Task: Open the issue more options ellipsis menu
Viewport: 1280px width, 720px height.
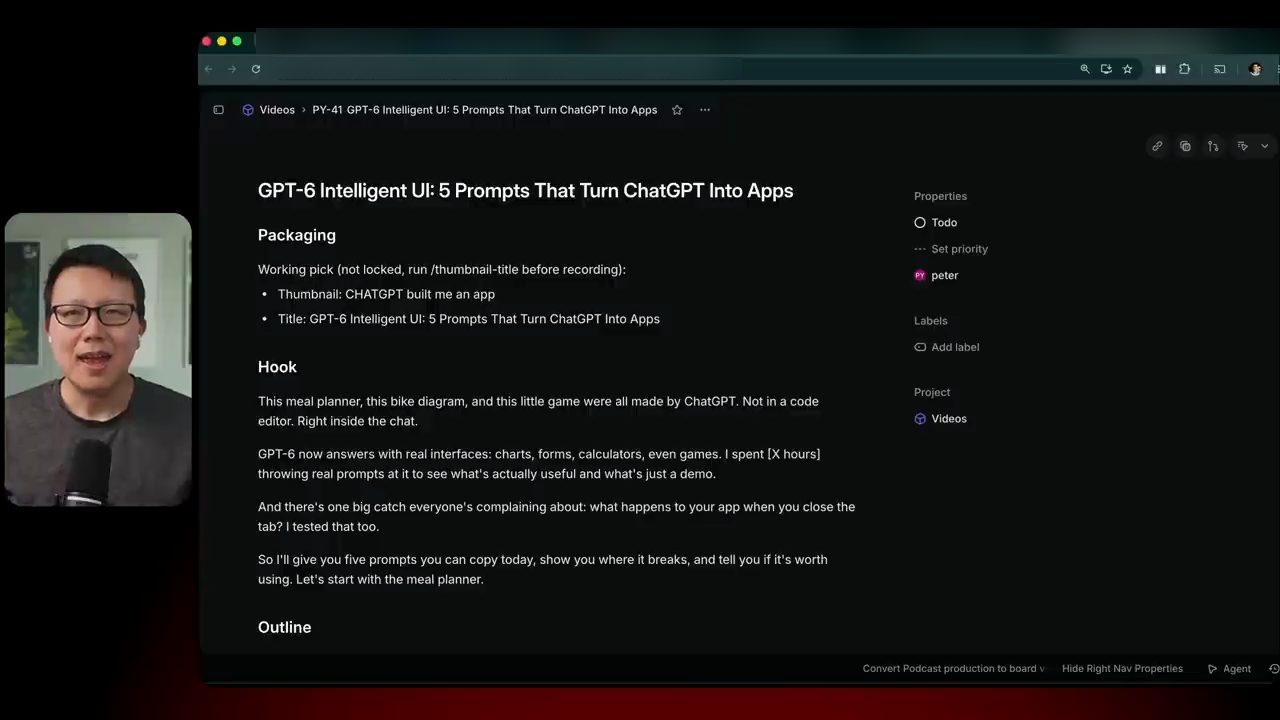Action: pos(705,110)
